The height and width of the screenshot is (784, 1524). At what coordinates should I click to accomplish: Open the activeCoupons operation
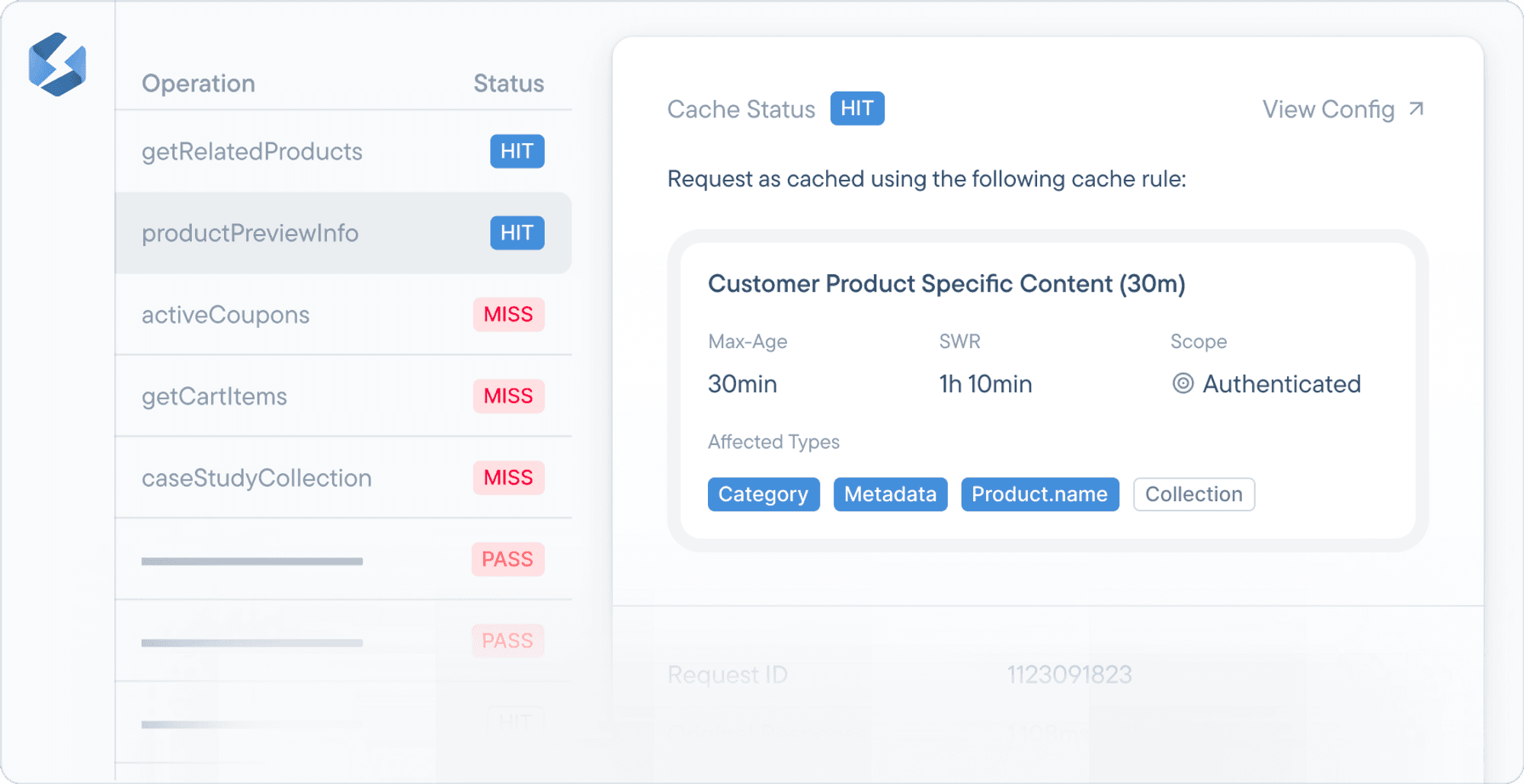(x=226, y=315)
